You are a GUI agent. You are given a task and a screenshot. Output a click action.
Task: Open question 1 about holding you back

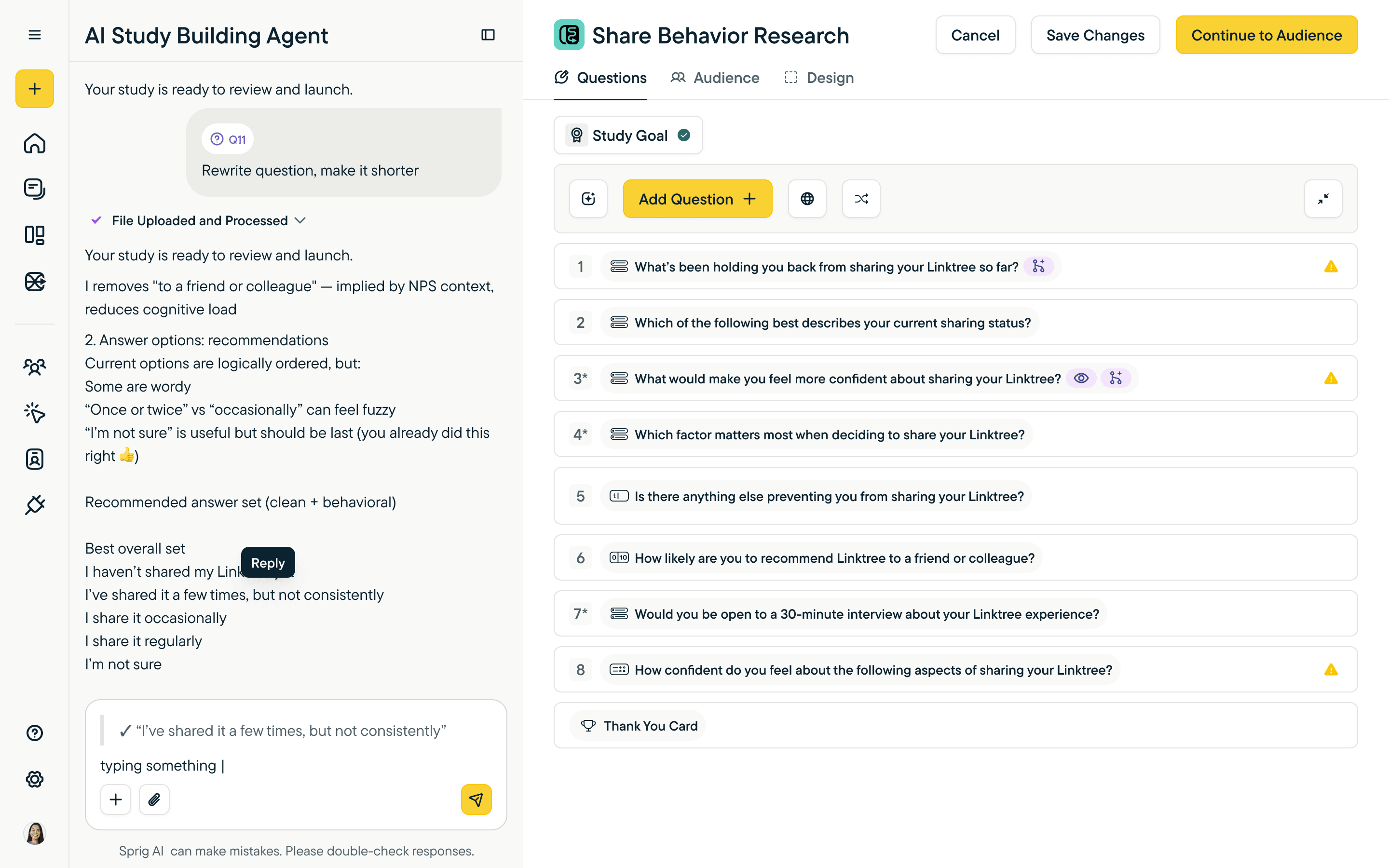tap(955, 266)
